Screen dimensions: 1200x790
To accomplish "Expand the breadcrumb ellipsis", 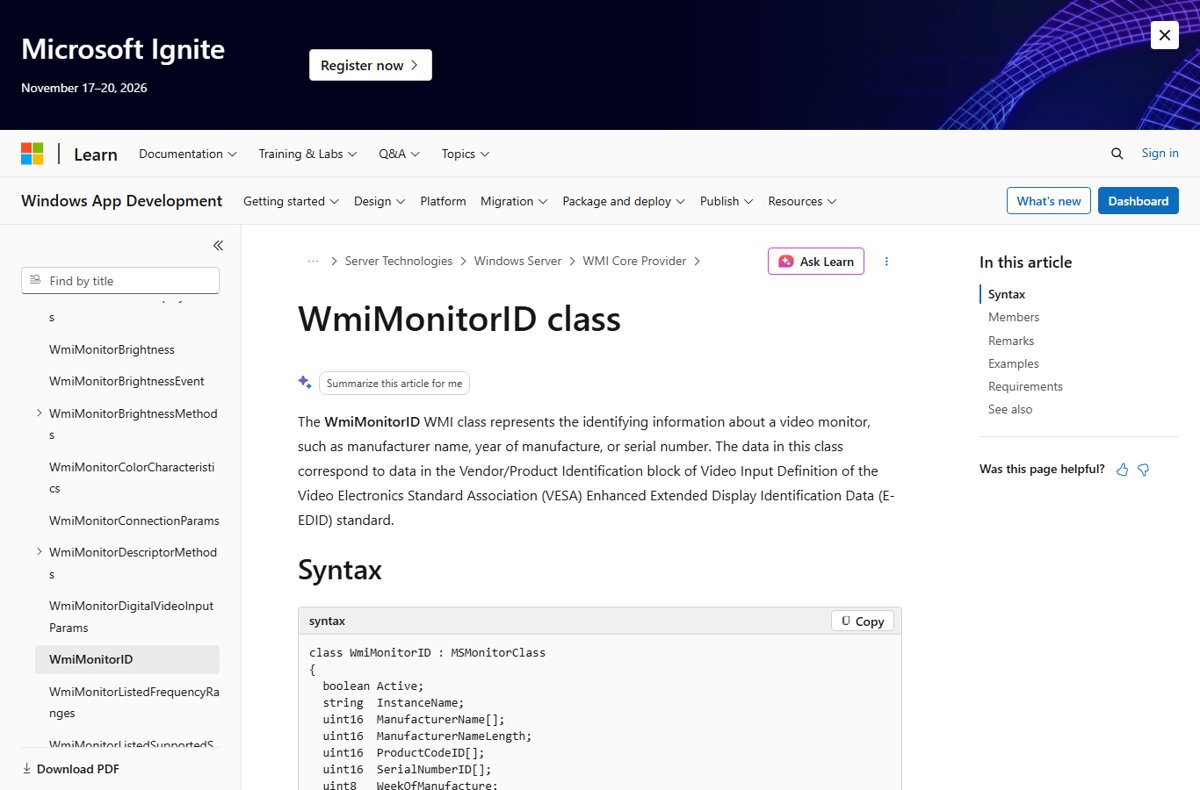I will [313, 261].
